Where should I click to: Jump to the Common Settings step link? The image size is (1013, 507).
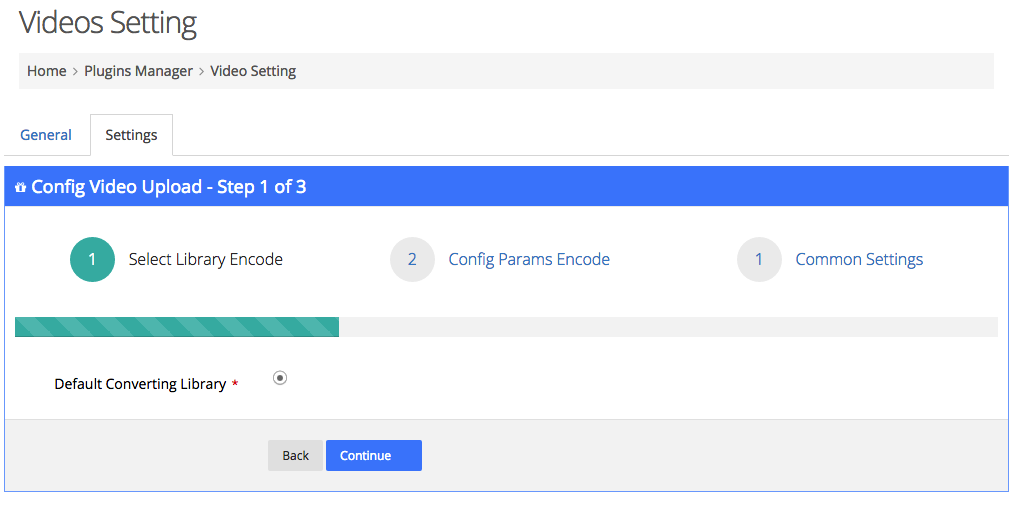click(859, 260)
